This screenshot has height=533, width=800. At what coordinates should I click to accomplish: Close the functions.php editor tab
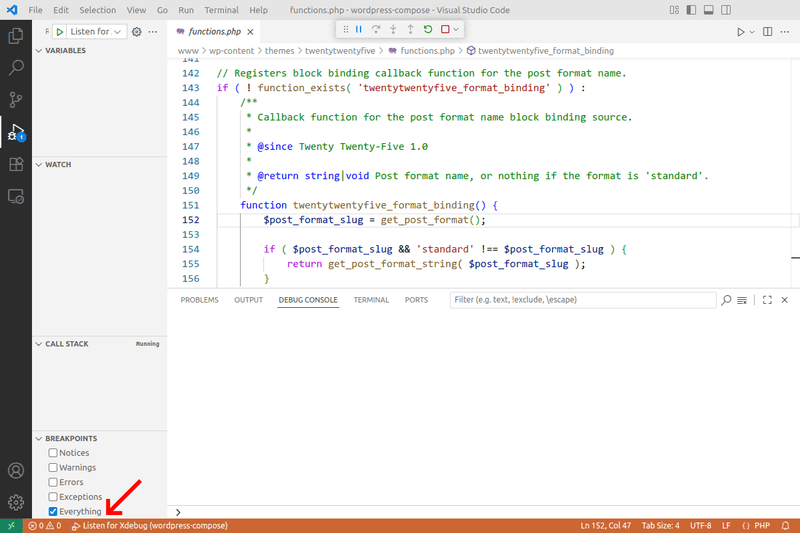click(x=250, y=32)
